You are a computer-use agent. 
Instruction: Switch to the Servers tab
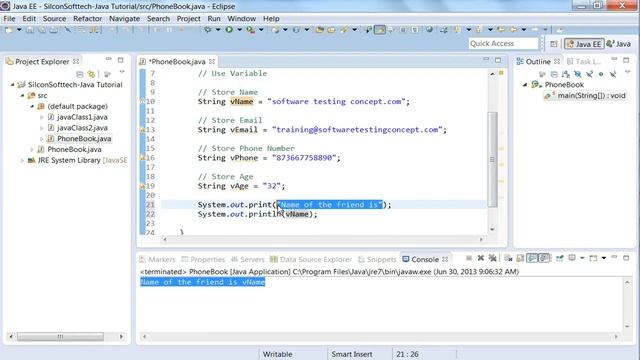pyautogui.click(x=248, y=260)
